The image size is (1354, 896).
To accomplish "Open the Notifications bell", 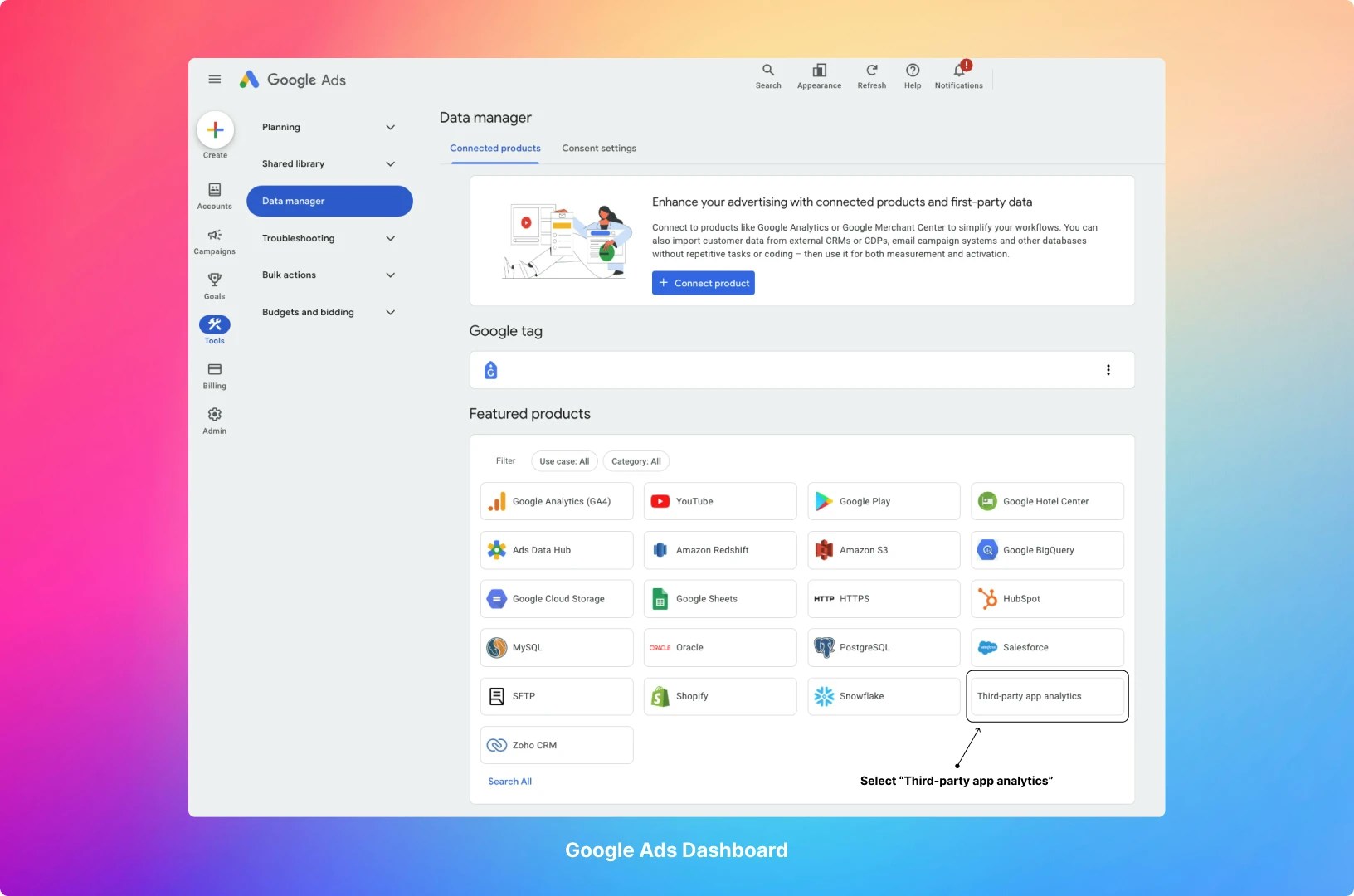I will click(x=958, y=75).
